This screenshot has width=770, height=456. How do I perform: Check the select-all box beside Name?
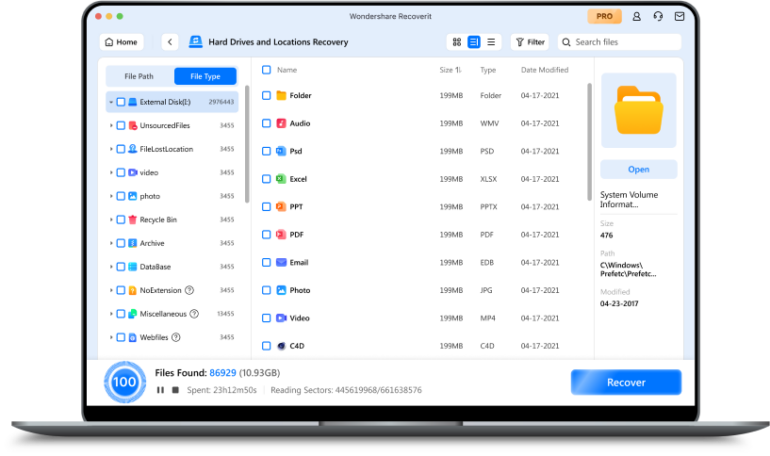(266, 70)
